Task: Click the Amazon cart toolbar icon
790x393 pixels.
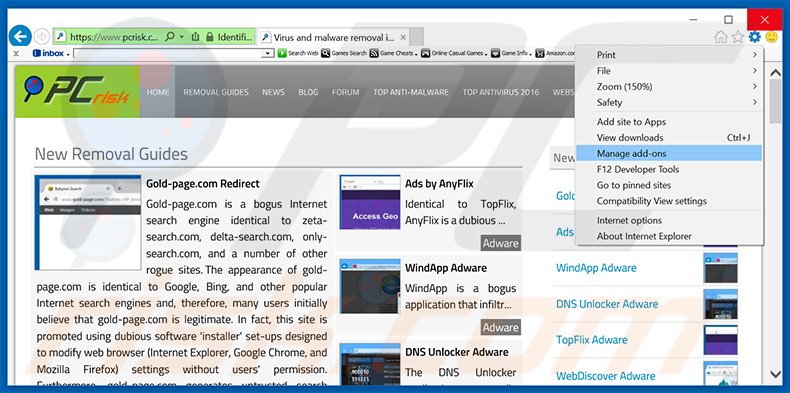Action: pos(540,53)
